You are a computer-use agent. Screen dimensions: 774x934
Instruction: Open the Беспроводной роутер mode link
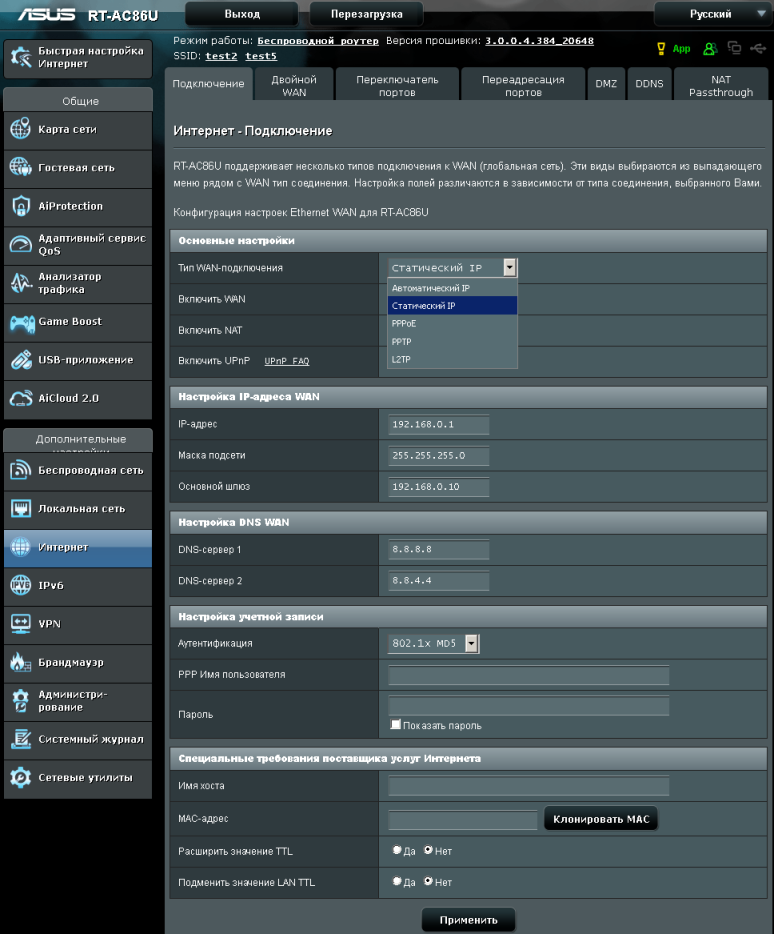(x=318, y=41)
